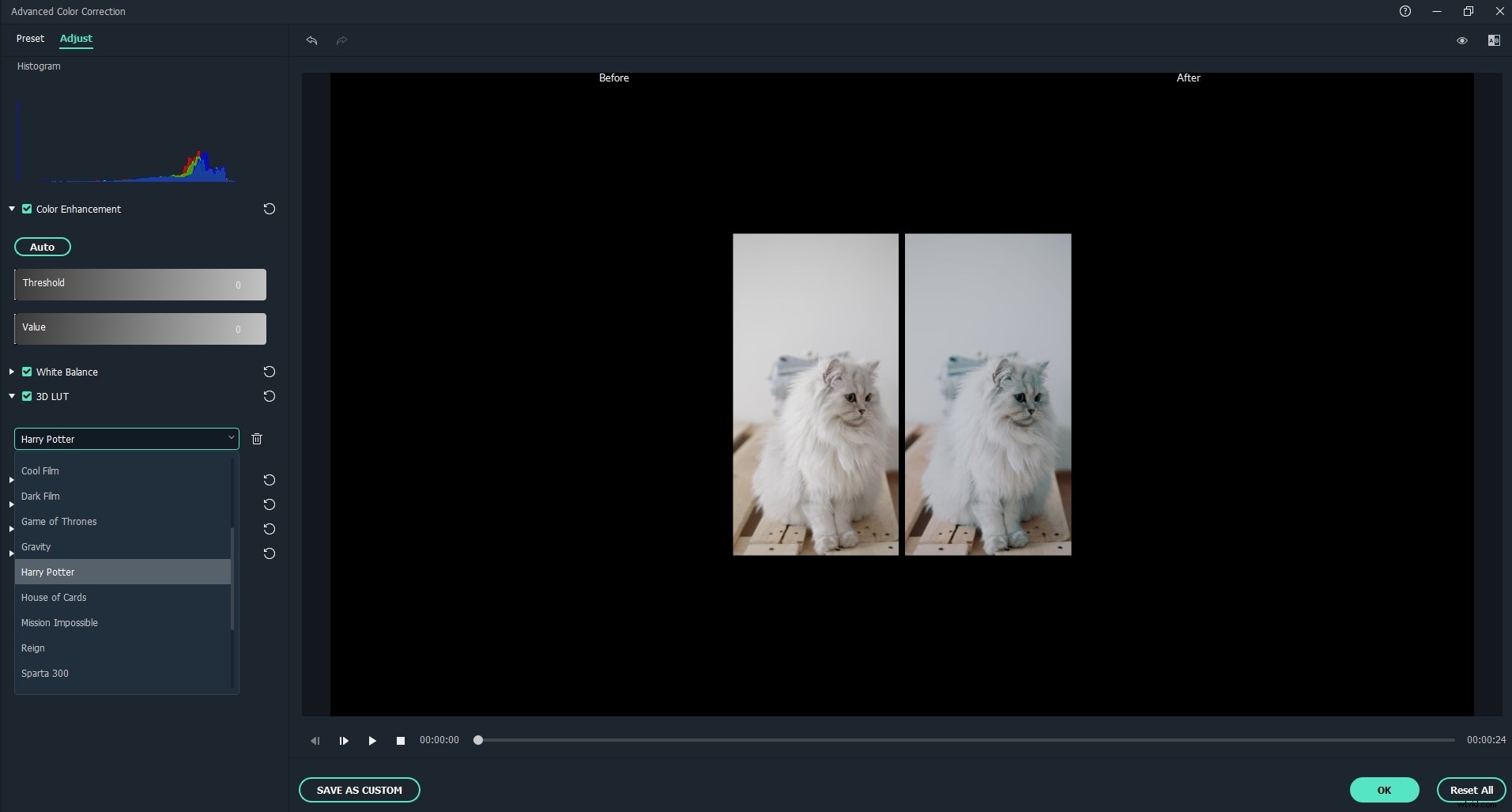This screenshot has width=1512, height=812.
Task: Reset the 3D LUT settings
Action: tap(269, 396)
